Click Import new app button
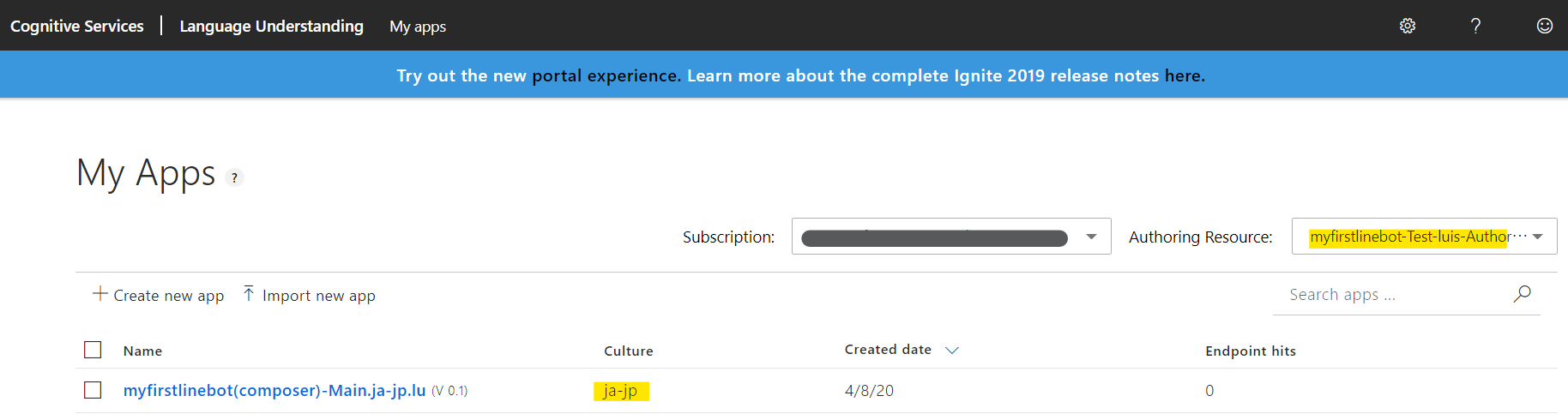 (x=310, y=295)
